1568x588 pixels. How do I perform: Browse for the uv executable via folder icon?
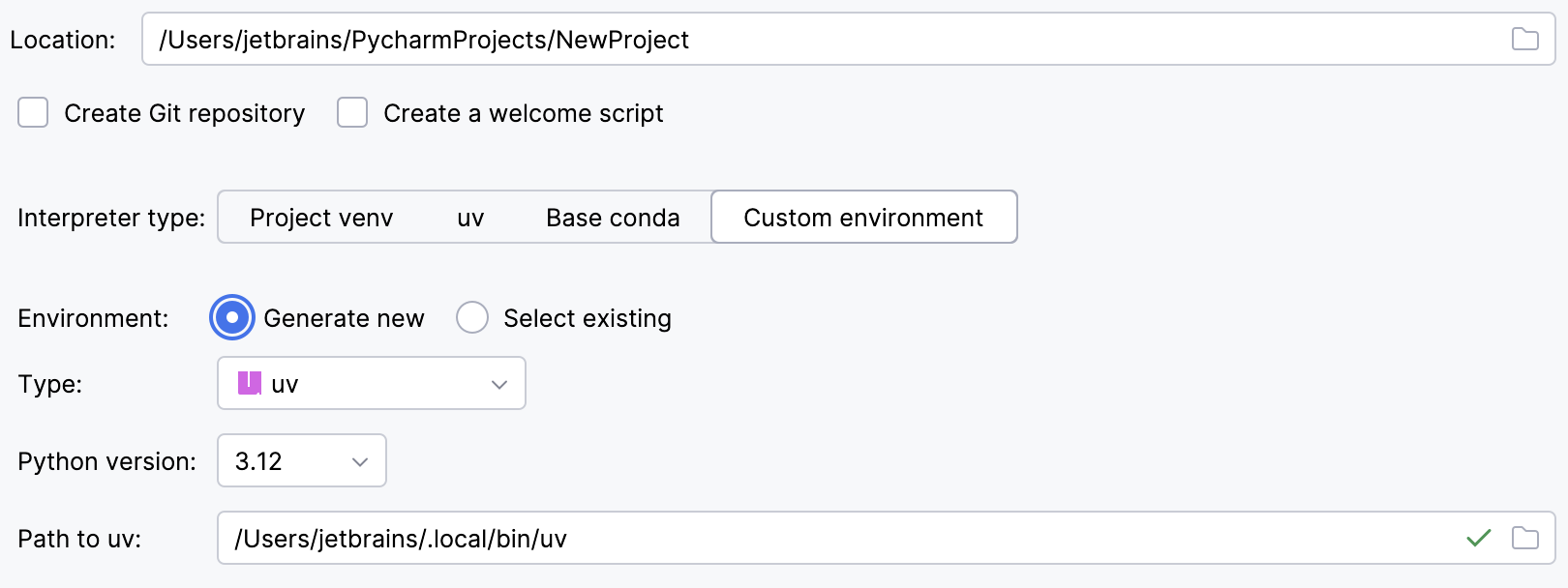pyautogui.click(x=1525, y=538)
